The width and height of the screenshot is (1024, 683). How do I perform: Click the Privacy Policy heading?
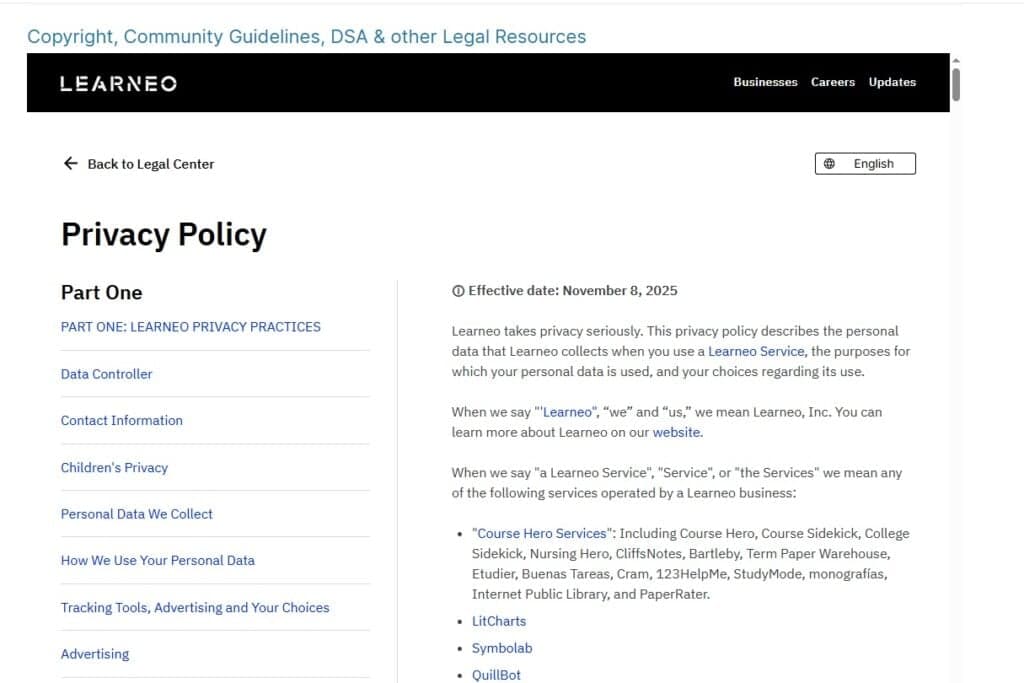tap(164, 235)
